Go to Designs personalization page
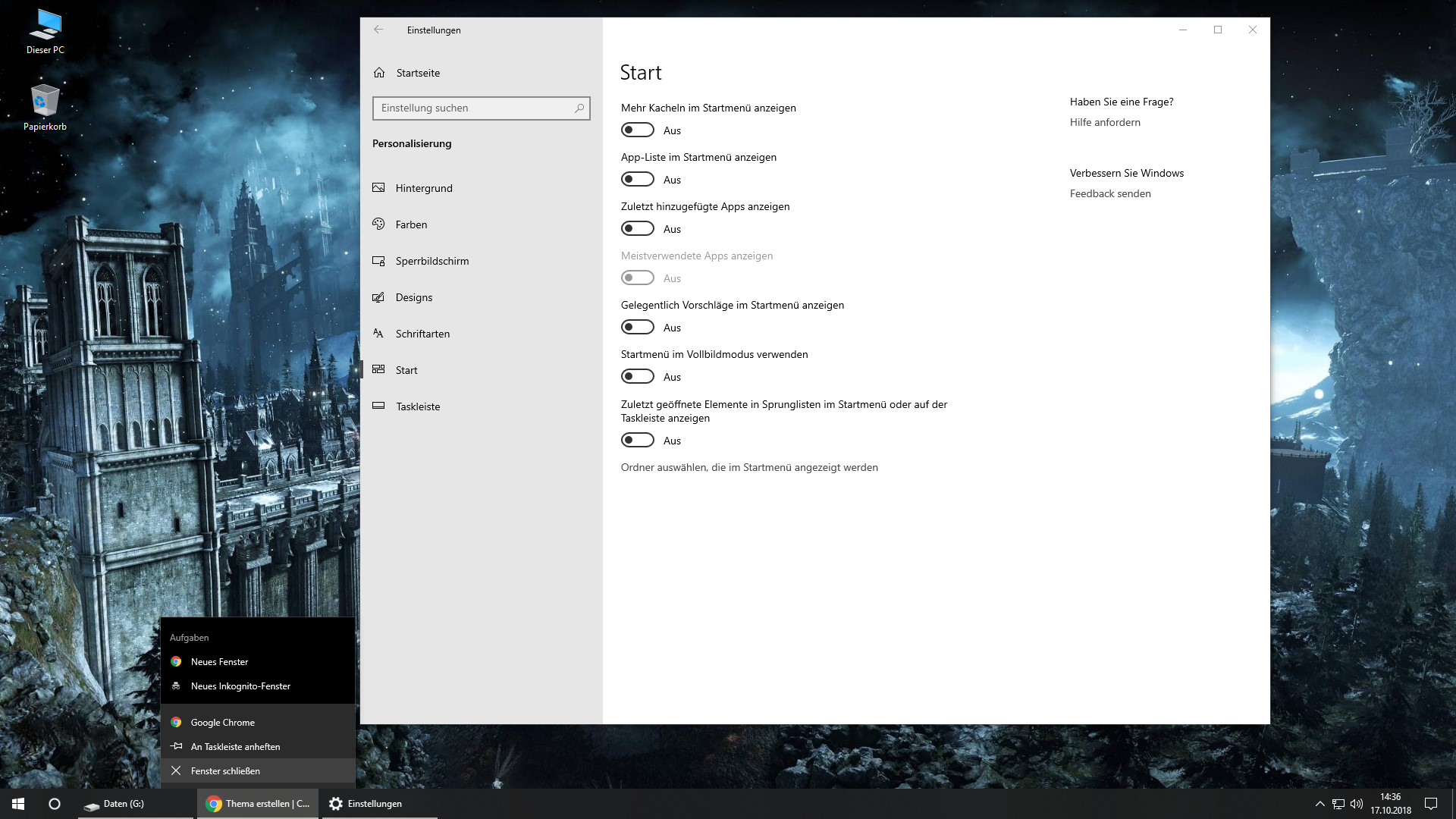This screenshot has height=819, width=1456. click(x=413, y=297)
